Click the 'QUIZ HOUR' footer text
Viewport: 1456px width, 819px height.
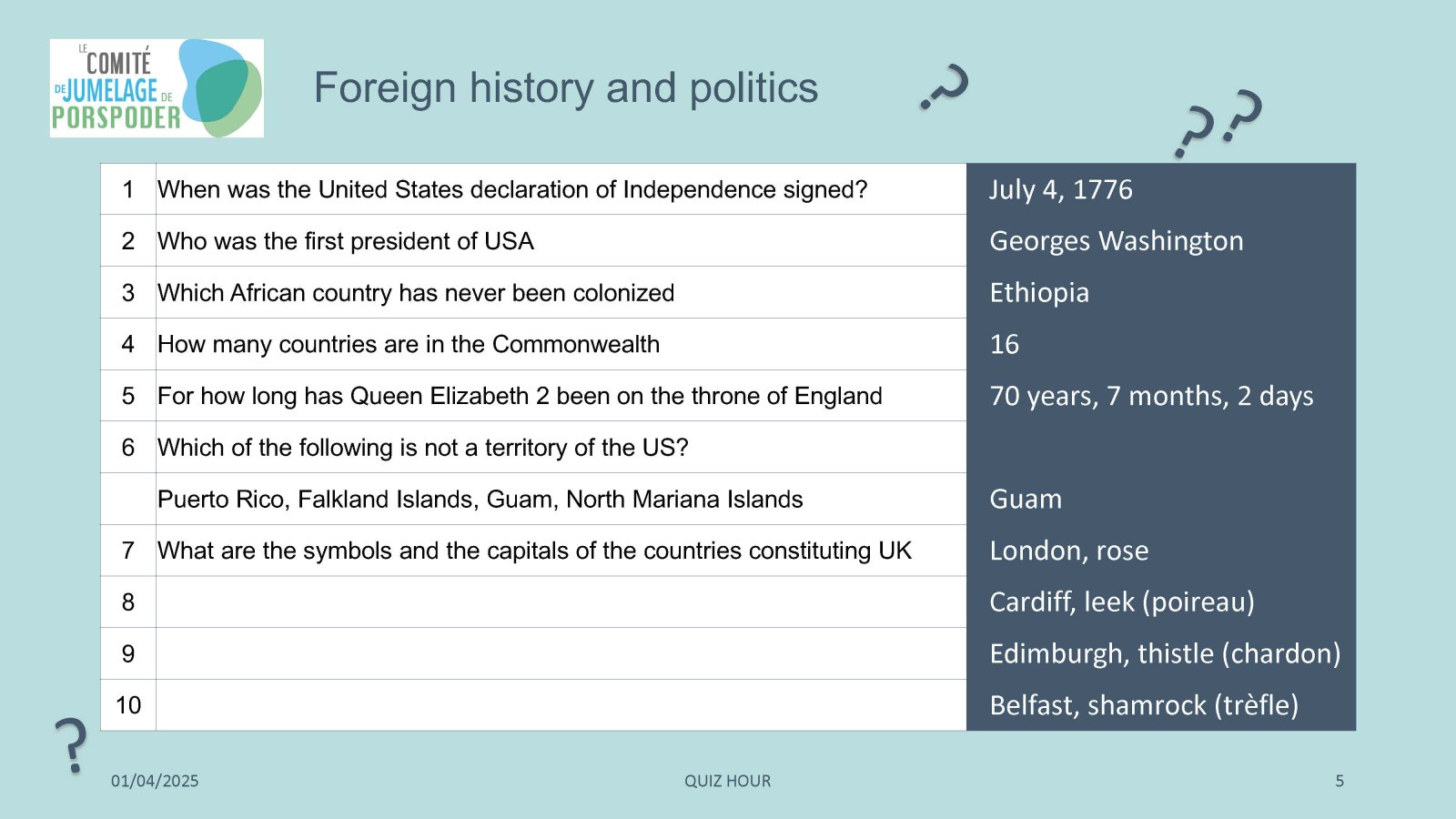click(x=728, y=781)
